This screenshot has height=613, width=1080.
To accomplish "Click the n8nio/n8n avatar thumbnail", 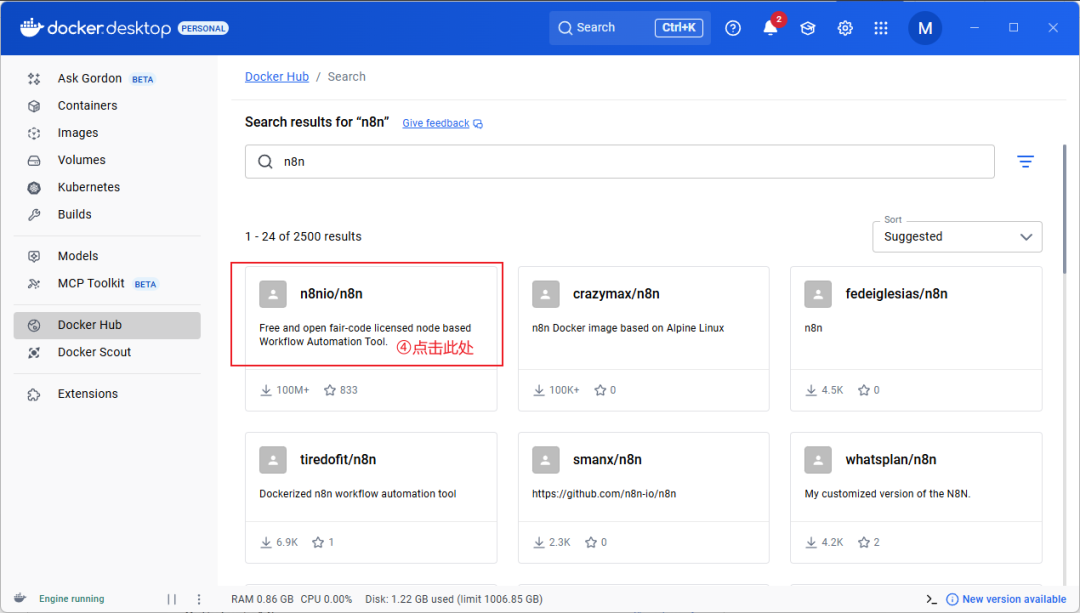I will point(273,294).
